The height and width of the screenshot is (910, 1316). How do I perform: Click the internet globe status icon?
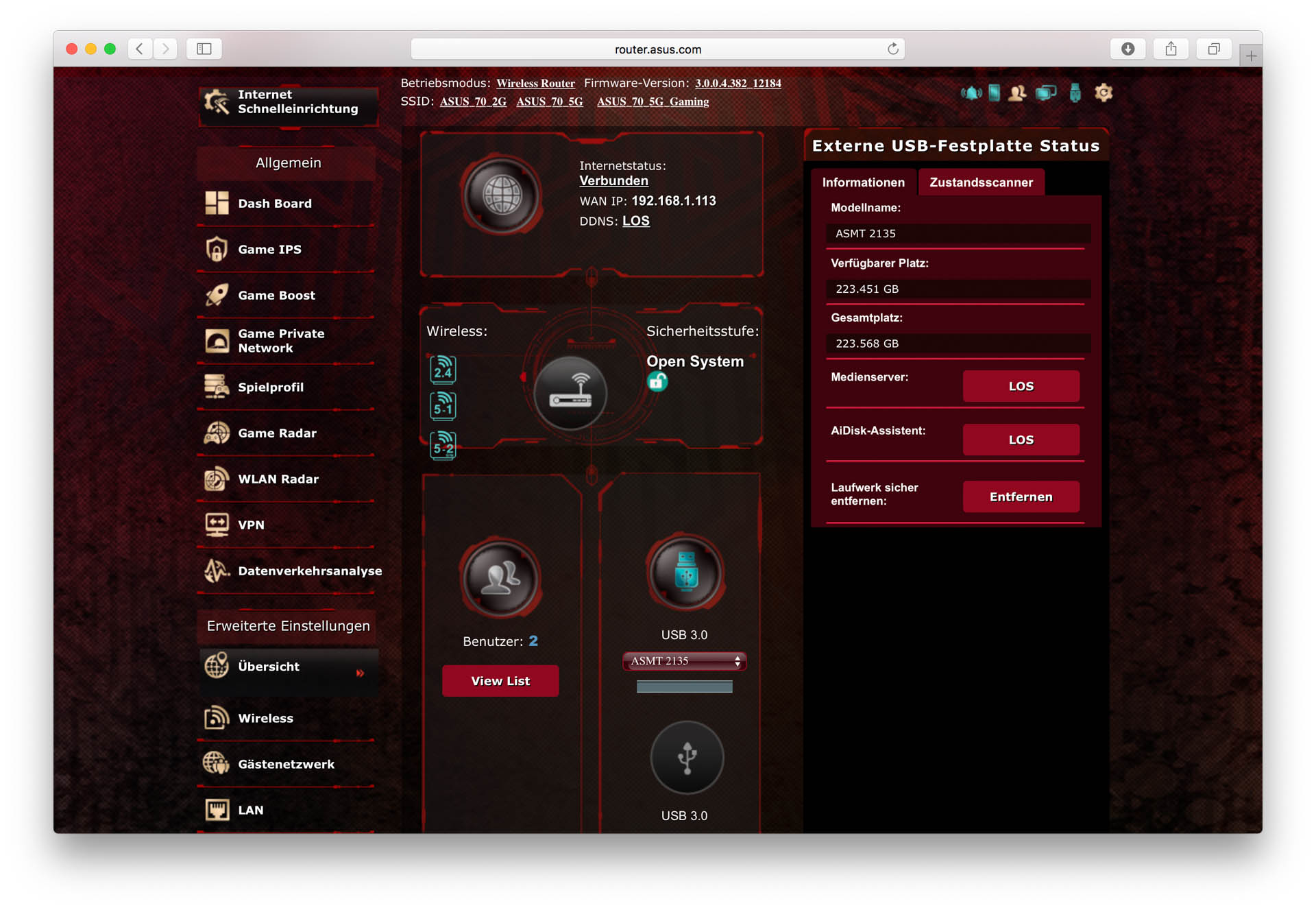[x=502, y=195]
